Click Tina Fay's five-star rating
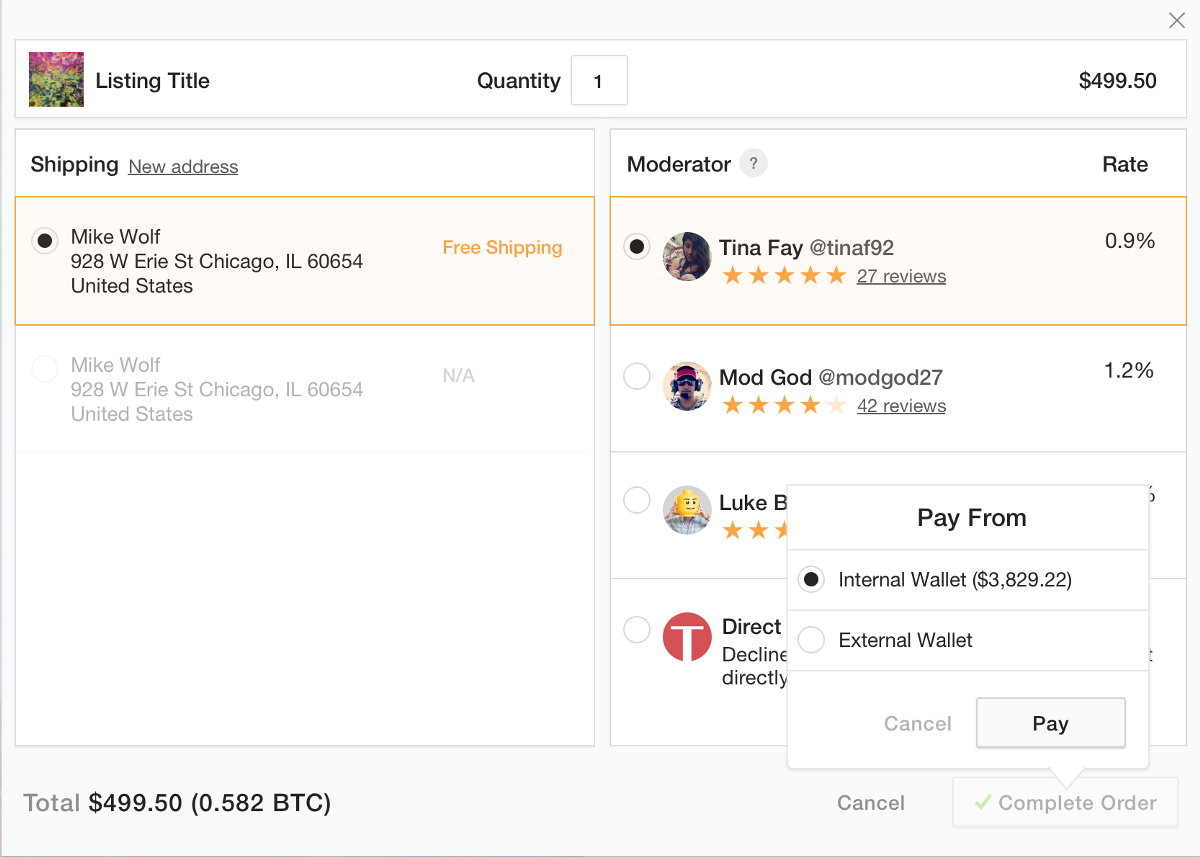 [x=784, y=276]
